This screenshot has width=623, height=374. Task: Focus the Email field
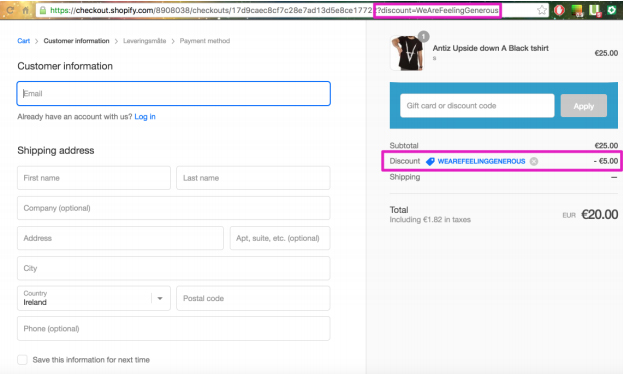coord(174,93)
